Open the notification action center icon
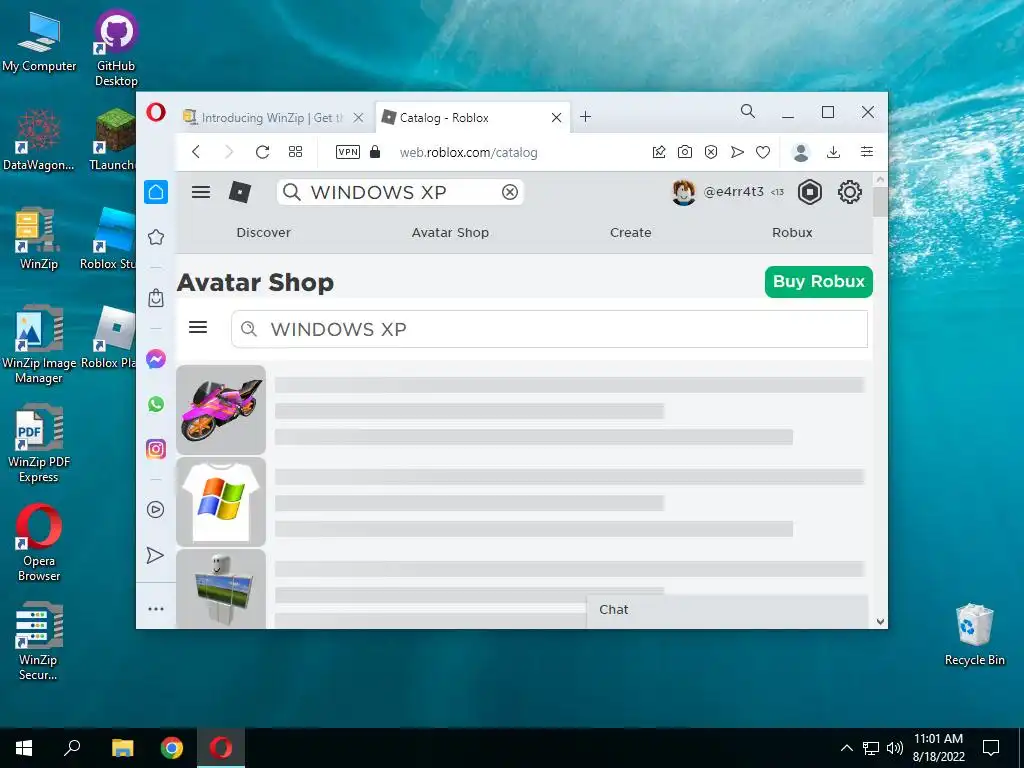This screenshot has width=1024, height=768. pyautogui.click(x=991, y=748)
